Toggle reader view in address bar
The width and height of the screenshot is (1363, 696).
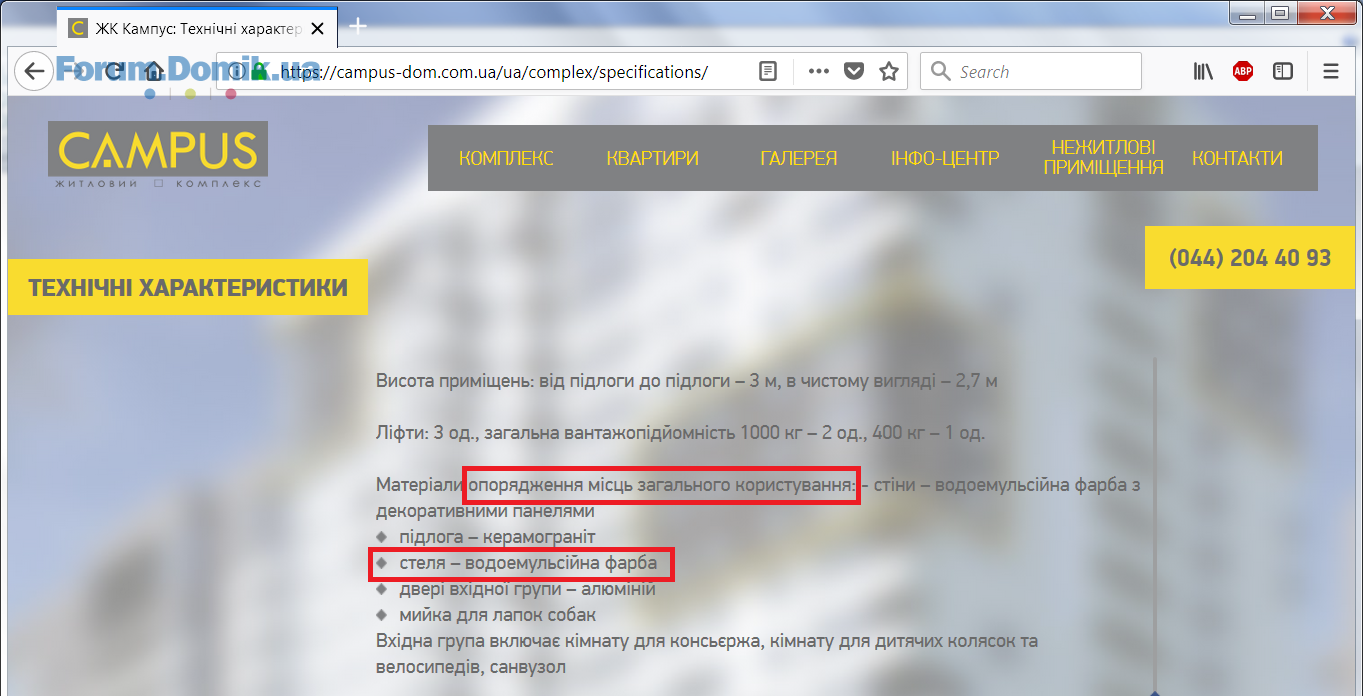768,72
